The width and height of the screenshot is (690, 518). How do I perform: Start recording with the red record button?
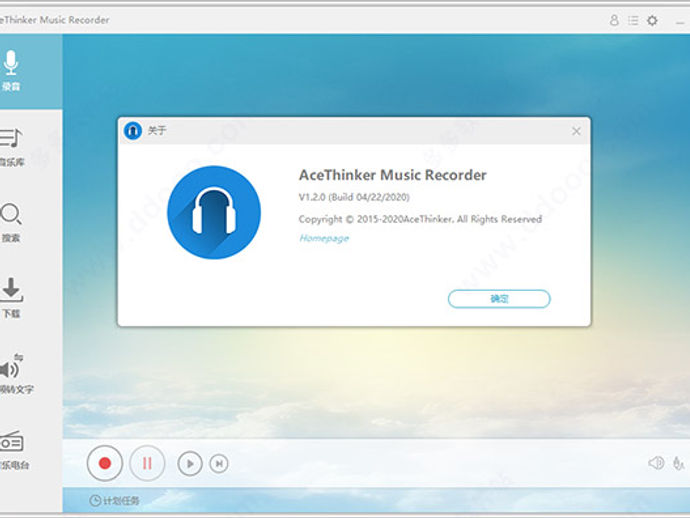(105, 463)
